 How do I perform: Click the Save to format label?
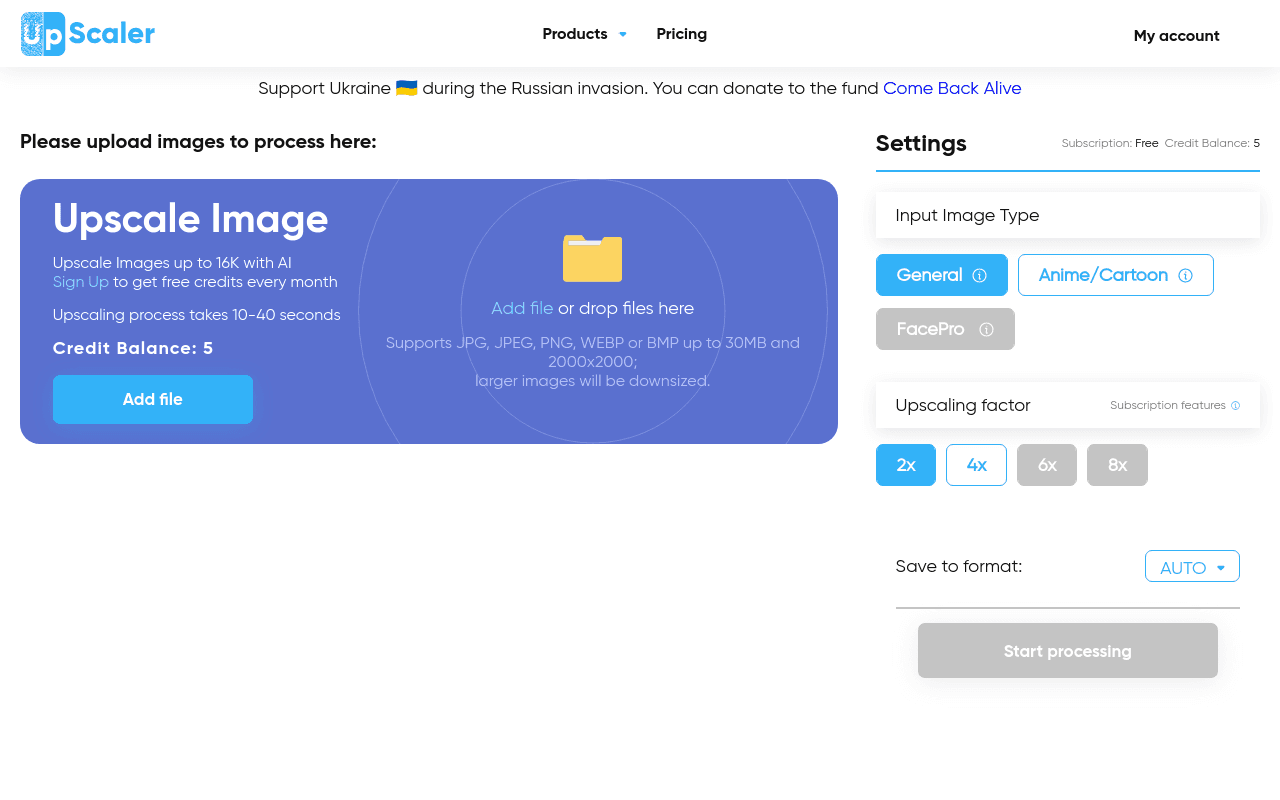pos(959,566)
